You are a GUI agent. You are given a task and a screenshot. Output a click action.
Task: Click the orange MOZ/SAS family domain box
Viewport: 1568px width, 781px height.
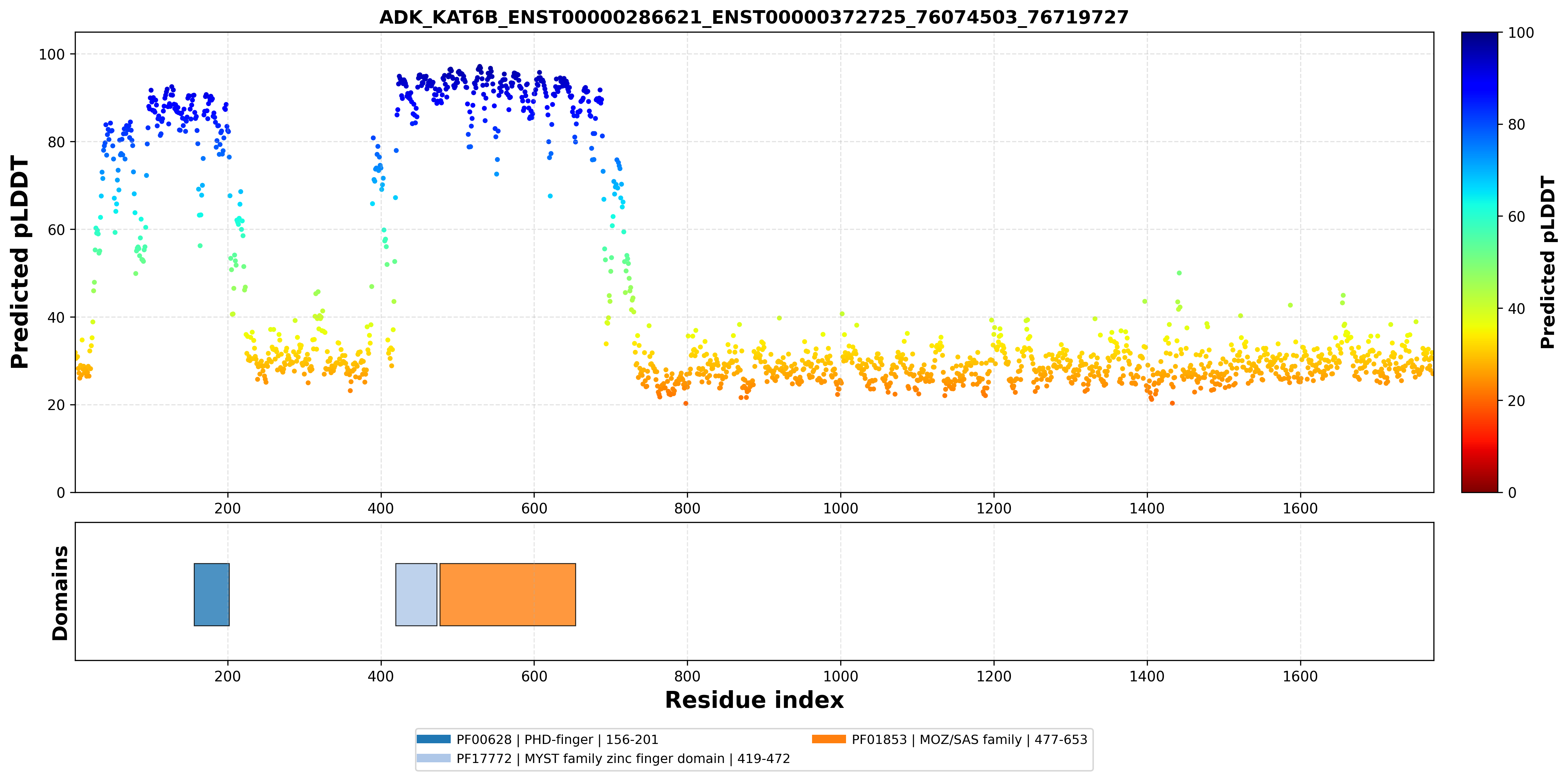click(507, 595)
